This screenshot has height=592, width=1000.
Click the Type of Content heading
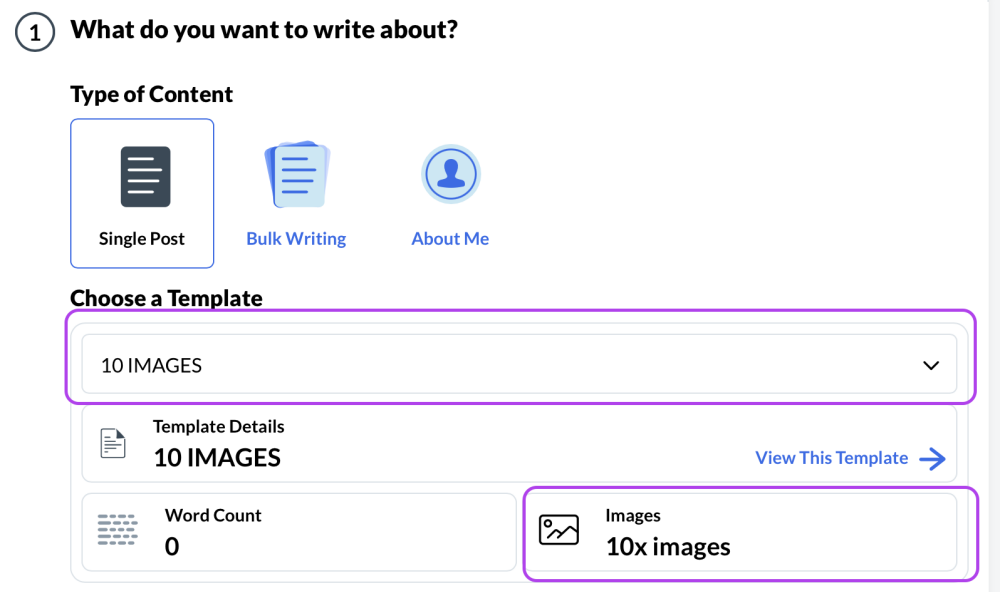[x=151, y=94]
